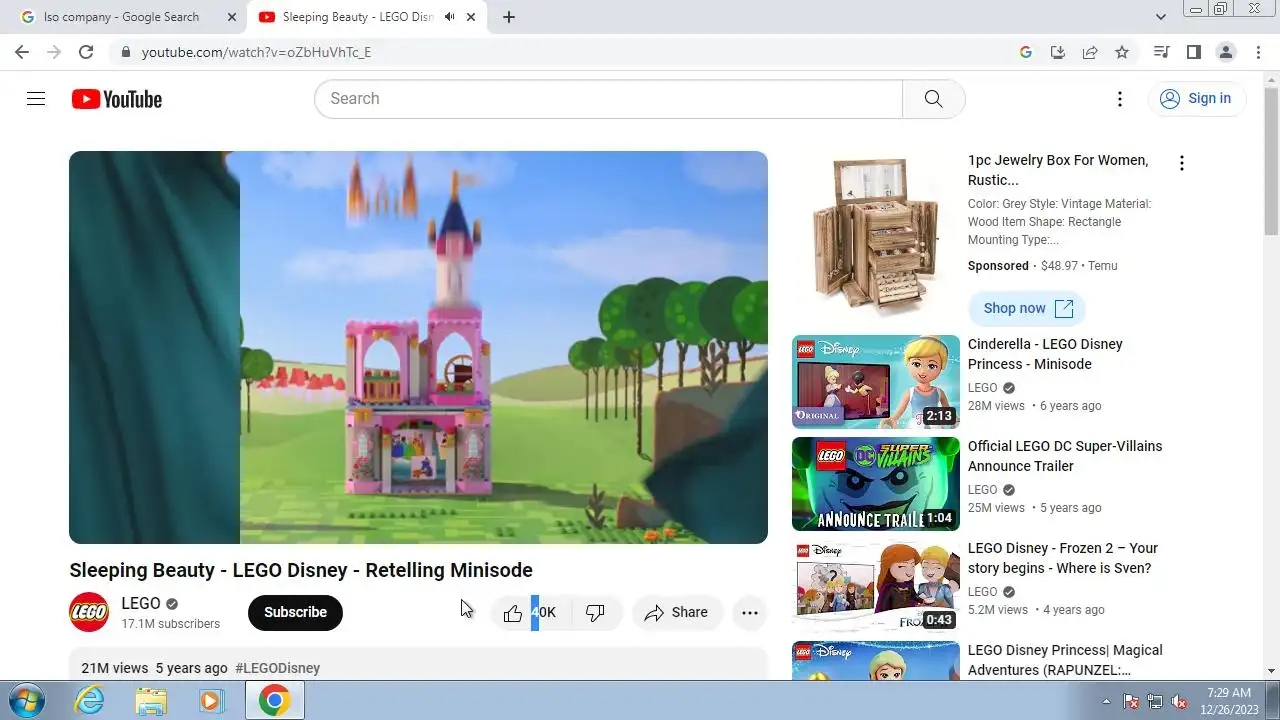The image size is (1280, 720).
Task: Click the address bar URL
Action: tap(256, 52)
